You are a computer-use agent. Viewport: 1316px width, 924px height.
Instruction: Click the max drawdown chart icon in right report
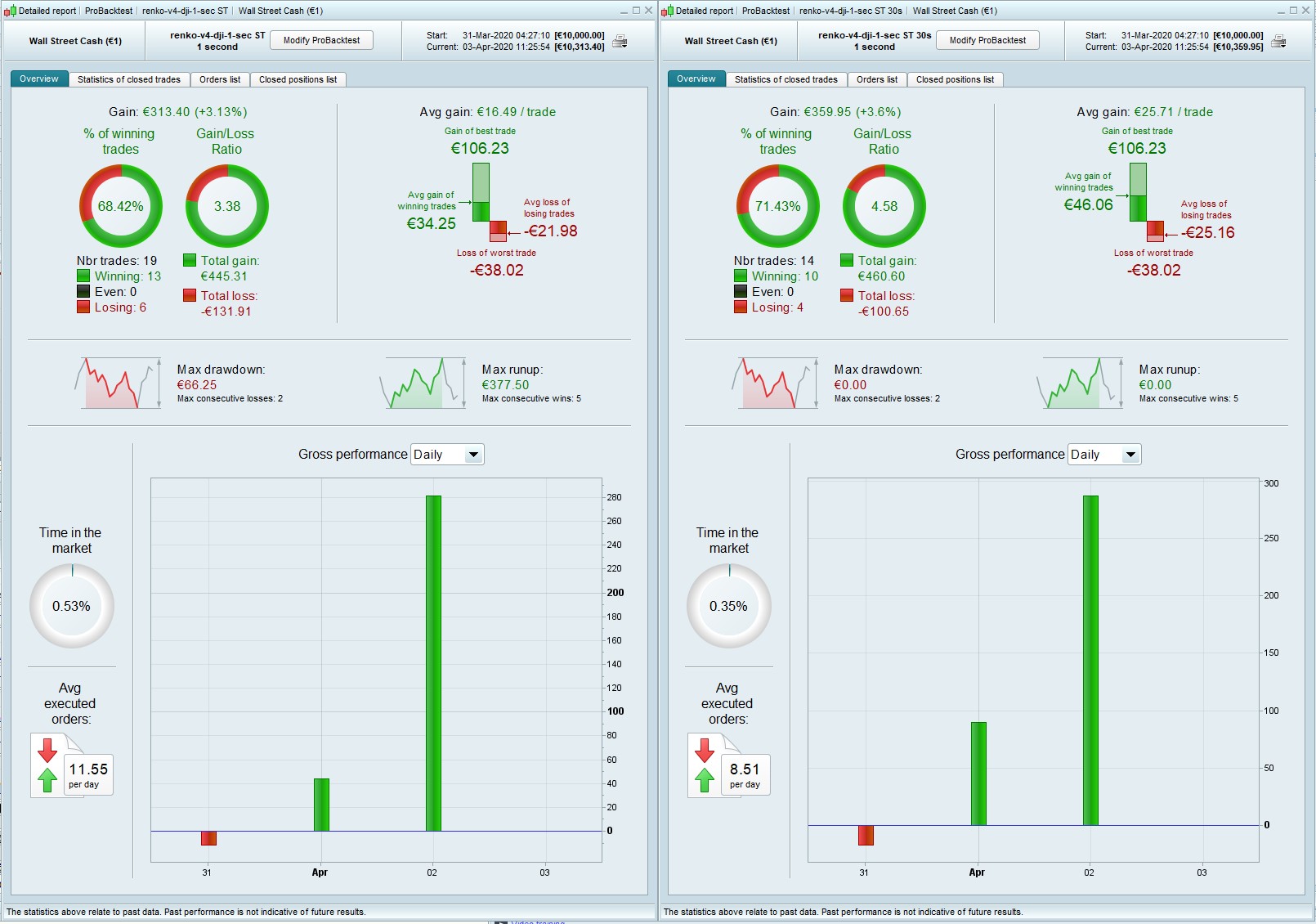coord(775,383)
